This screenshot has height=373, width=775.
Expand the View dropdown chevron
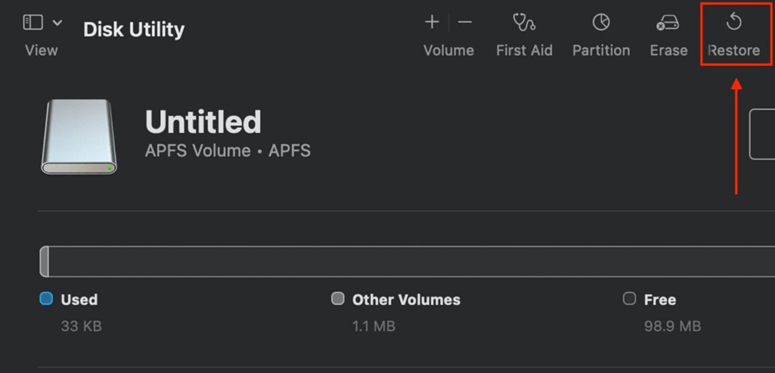pos(57,23)
